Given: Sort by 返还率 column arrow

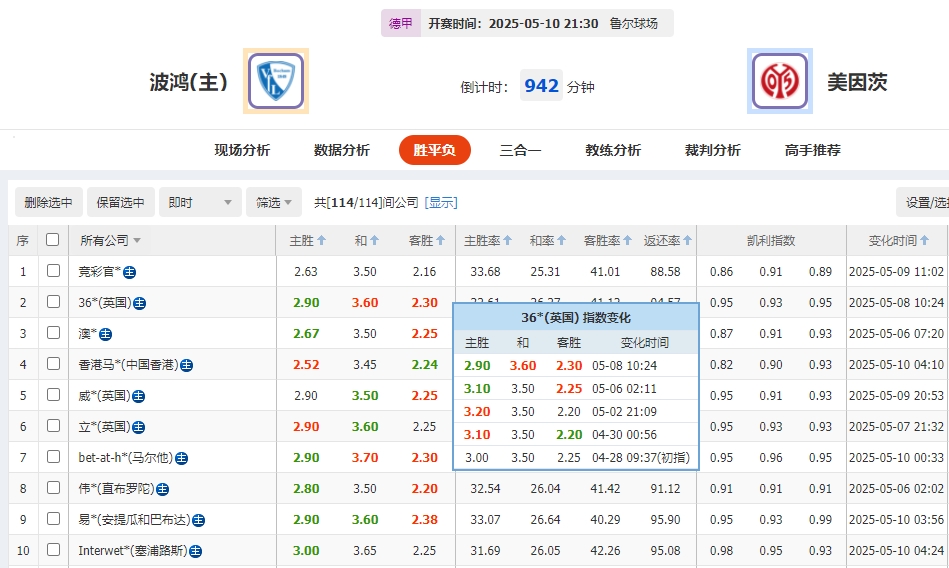Looking at the screenshot, I should [687, 241].
